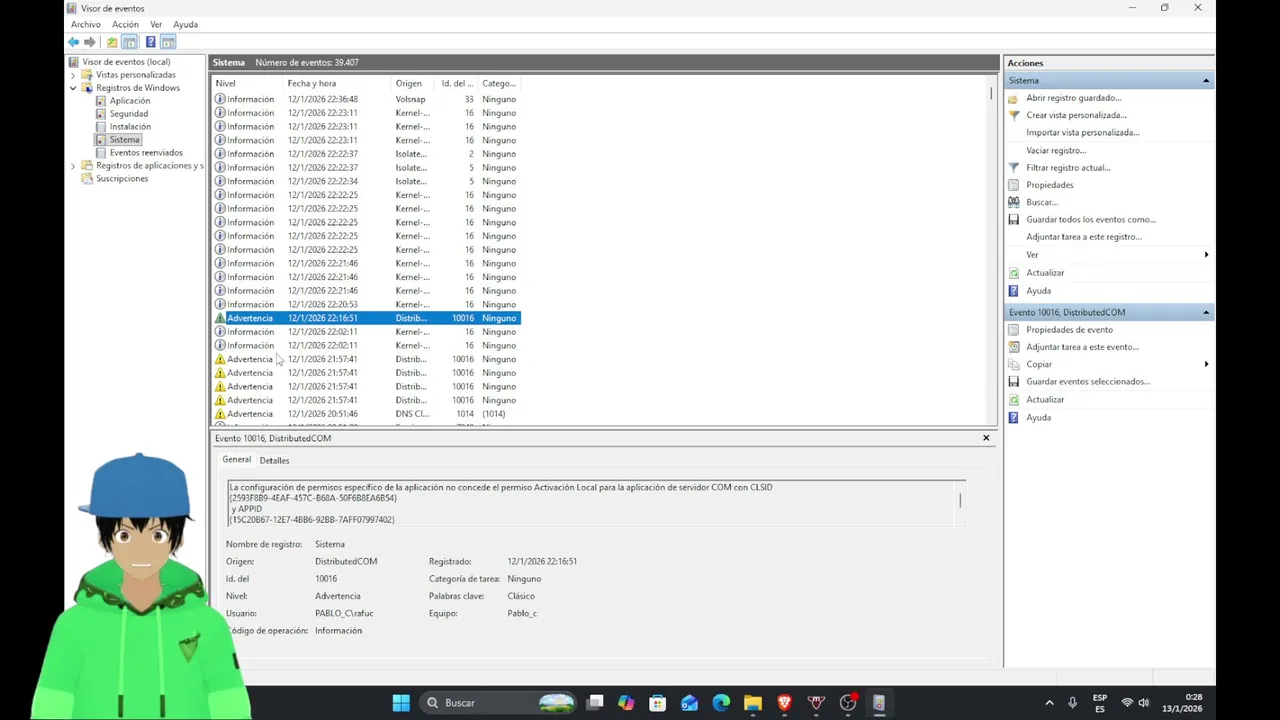The image size is (1280, 720).
Task: Expand the Copiar submenu arrow
Action: pos(1206,364)
